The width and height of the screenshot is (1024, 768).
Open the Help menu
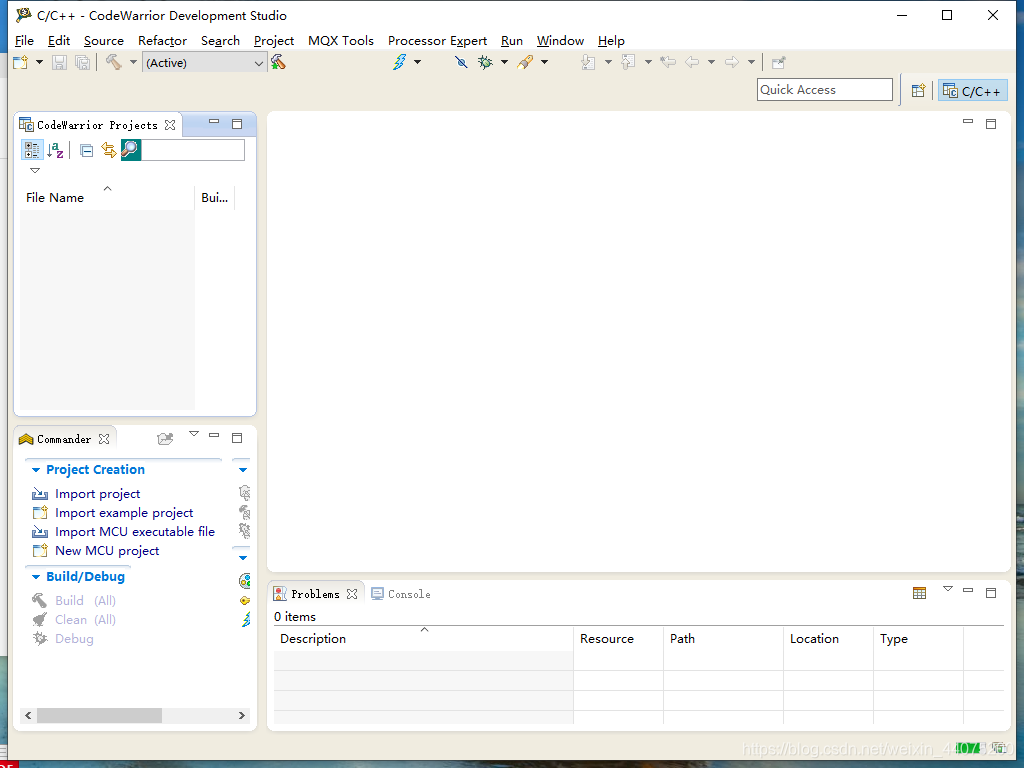click(x=611, y=40)
